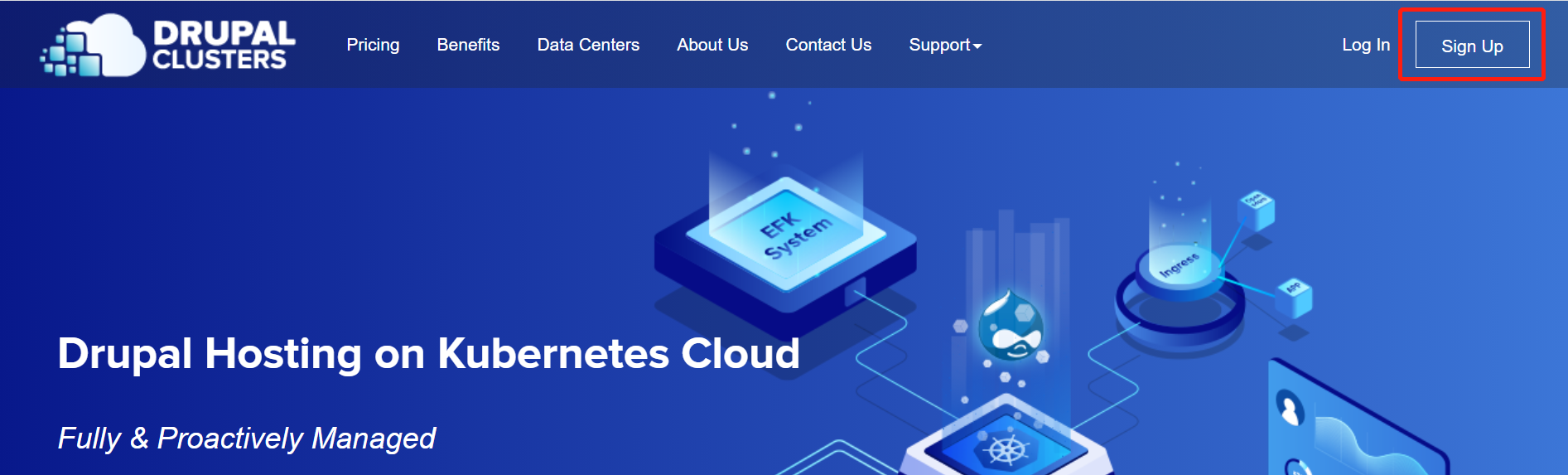Click the Sign Up button

click(1472, 45)
